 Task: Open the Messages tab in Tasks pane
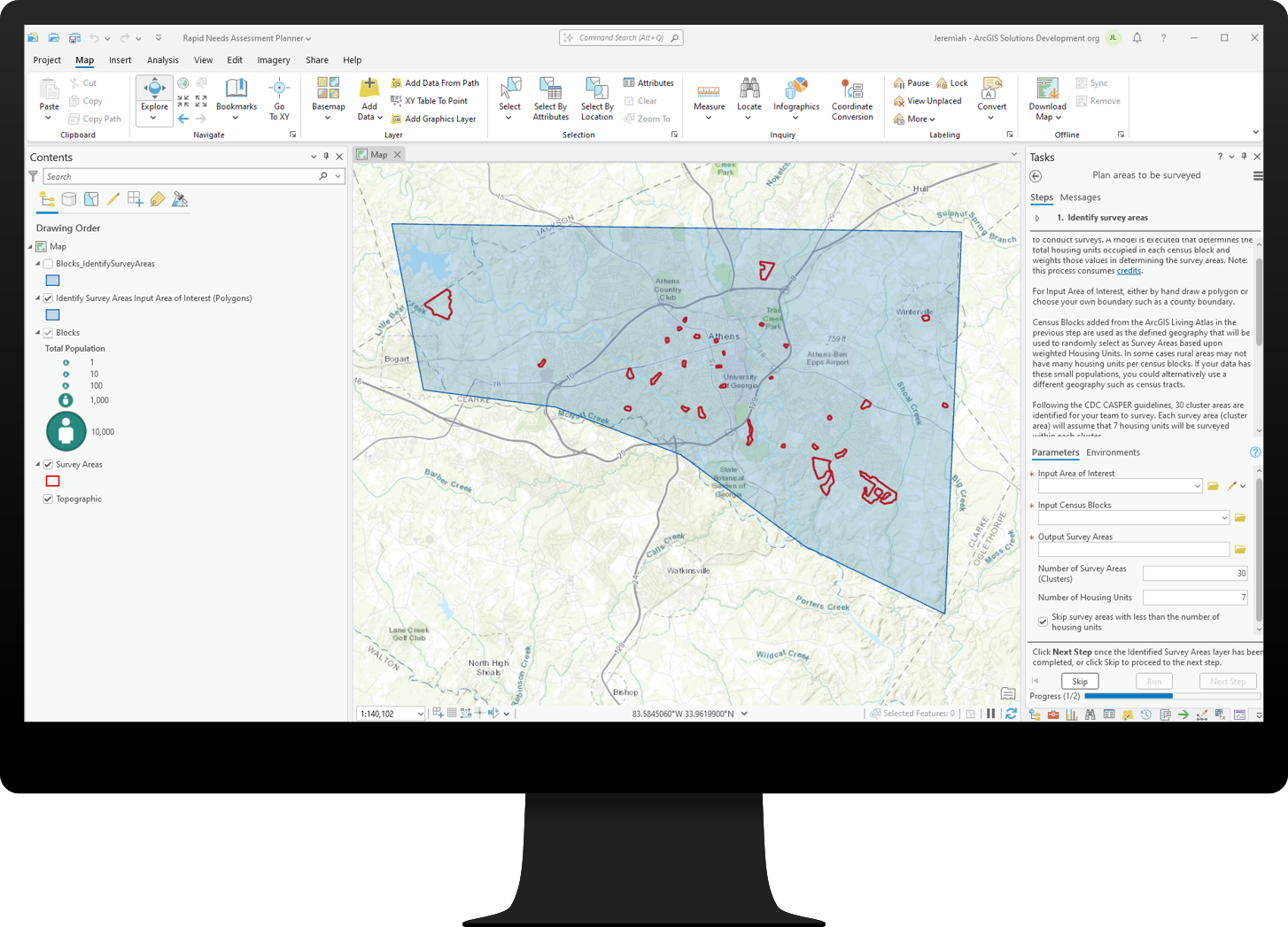coord(1080,197)
